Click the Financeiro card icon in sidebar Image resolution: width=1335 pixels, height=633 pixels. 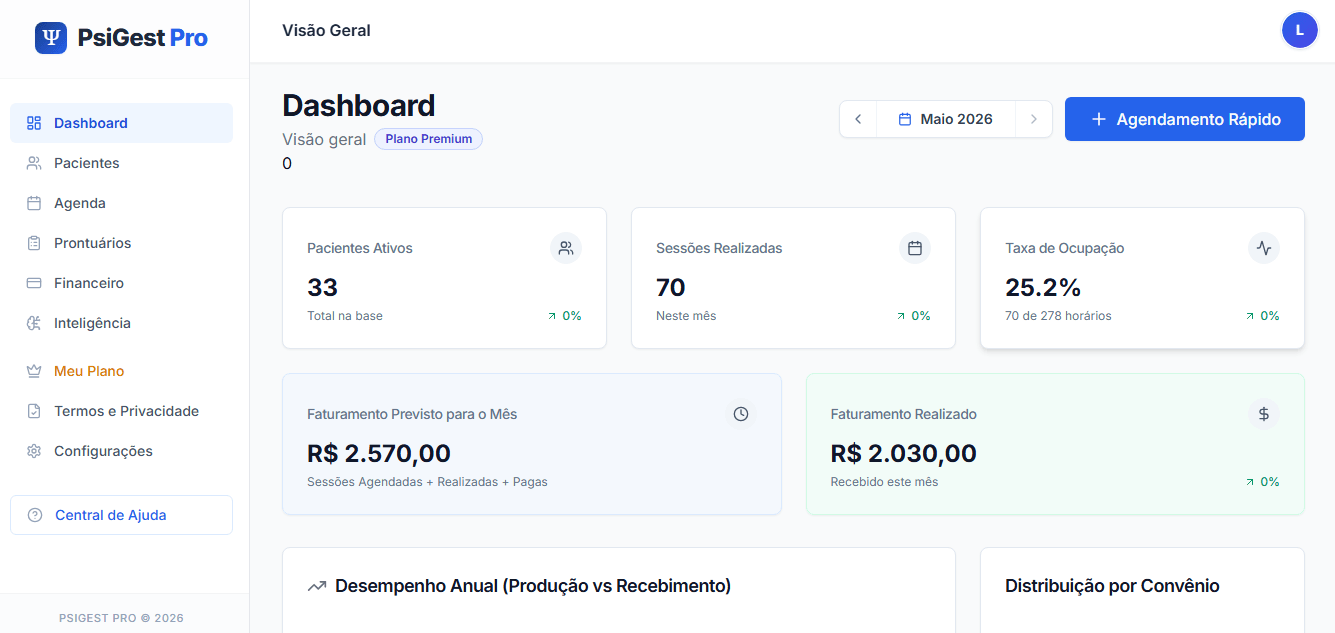[x=34, y=283]
